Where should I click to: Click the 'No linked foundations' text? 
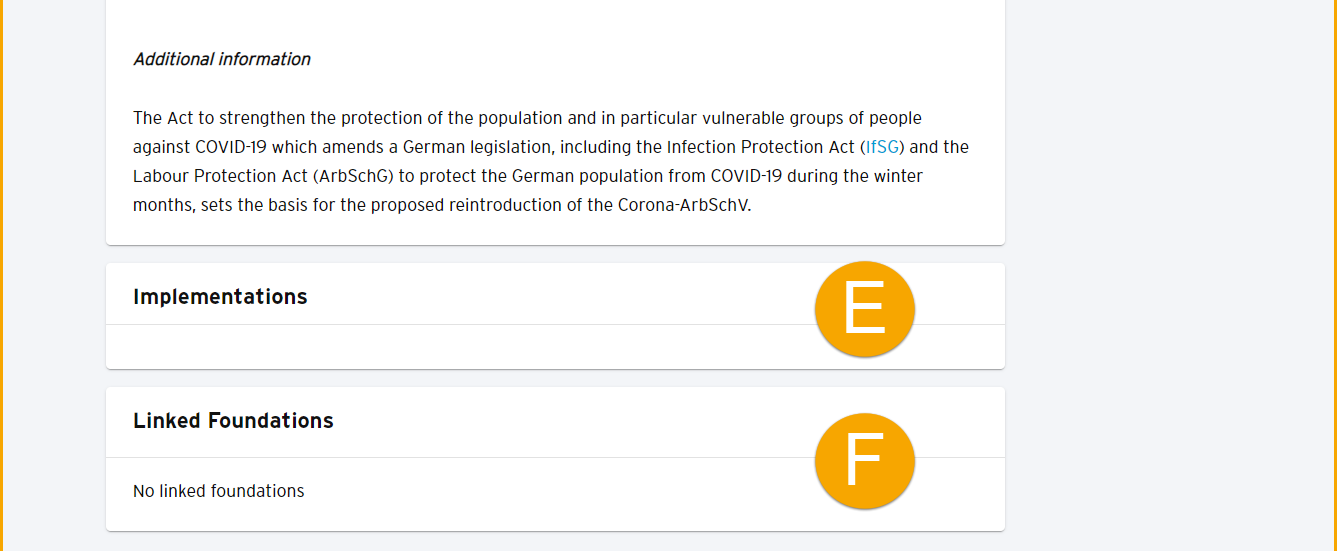pos(218,491)
